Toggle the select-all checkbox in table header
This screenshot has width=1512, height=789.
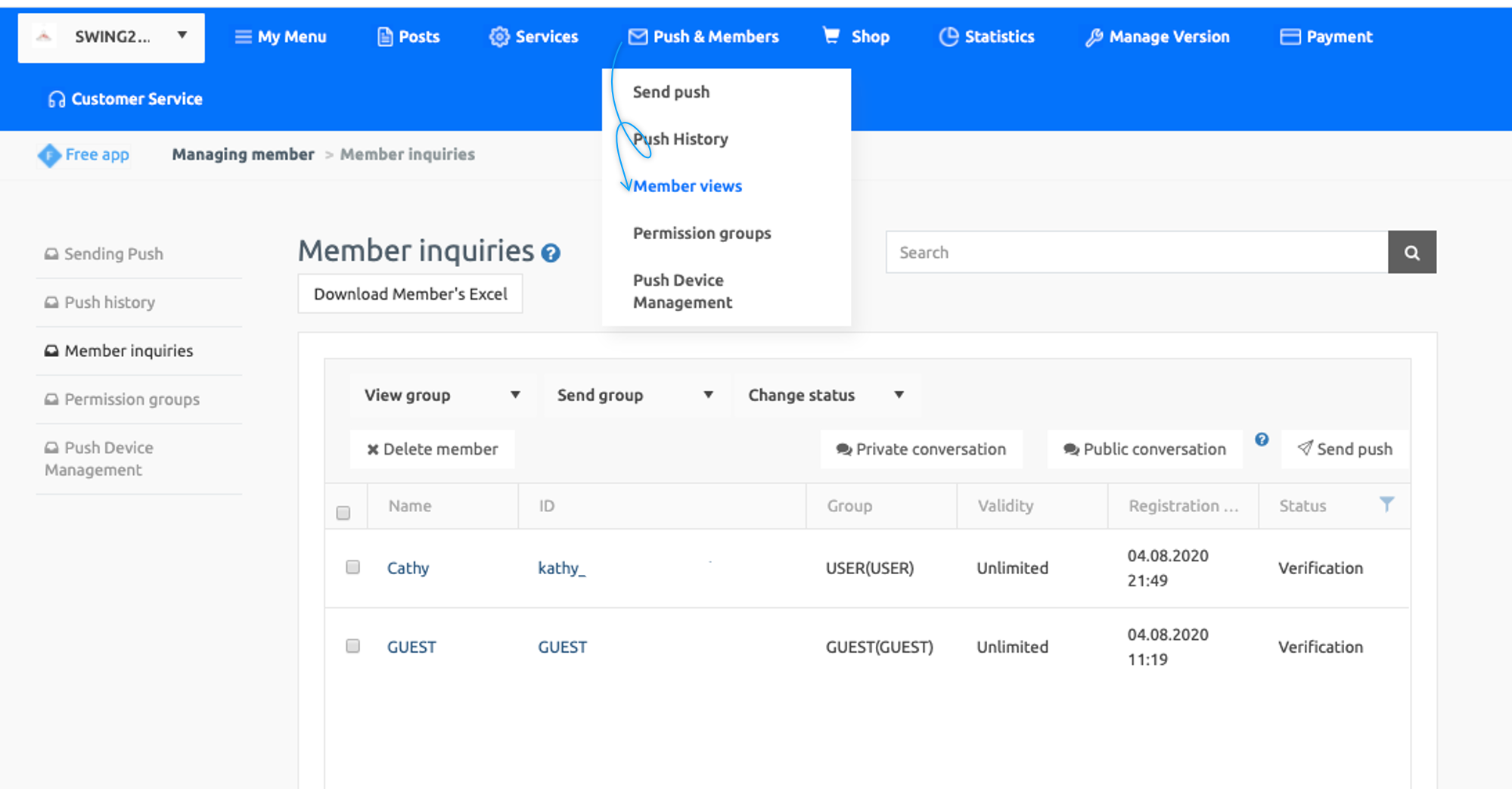point(343,513)
